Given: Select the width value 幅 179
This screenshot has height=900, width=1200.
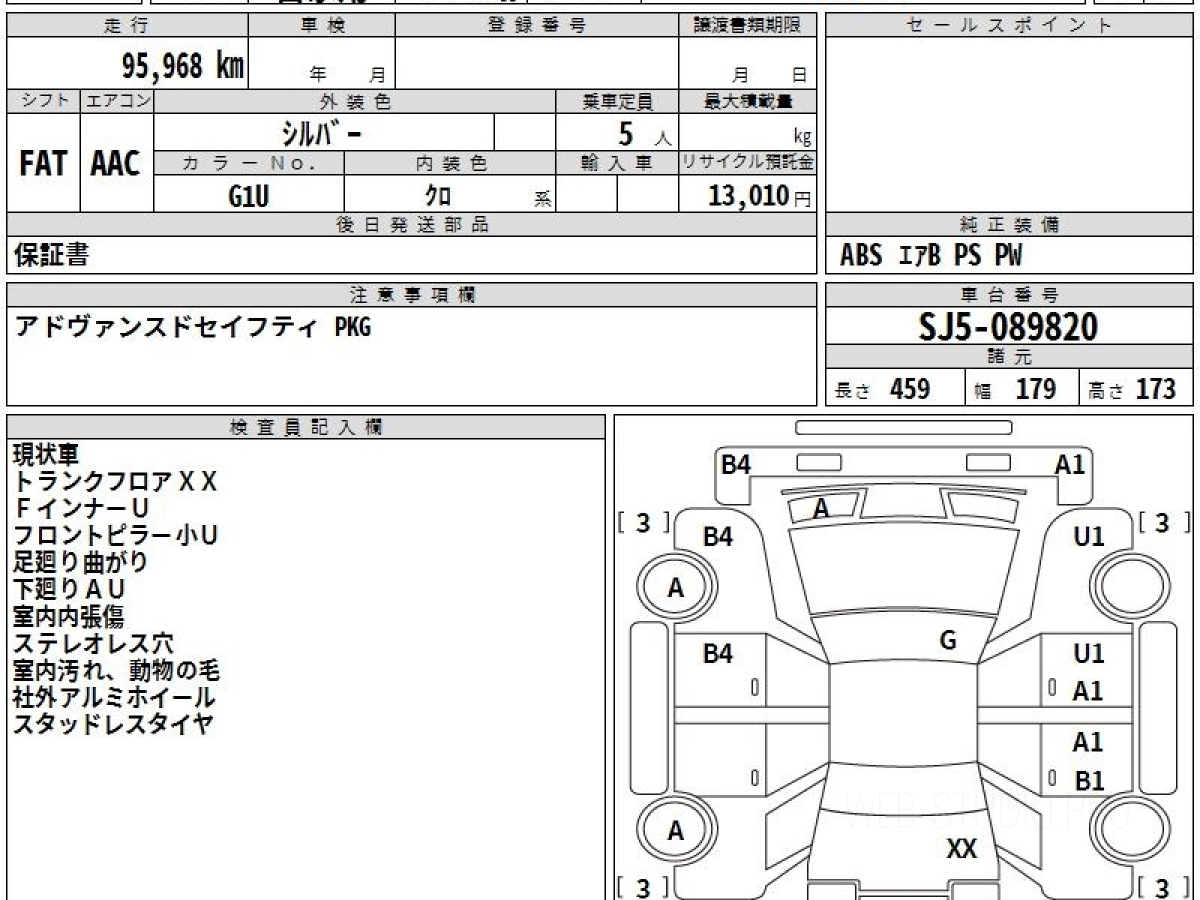Looking at the screenshot, I should pyautogui.click(x=1015, y=389).
